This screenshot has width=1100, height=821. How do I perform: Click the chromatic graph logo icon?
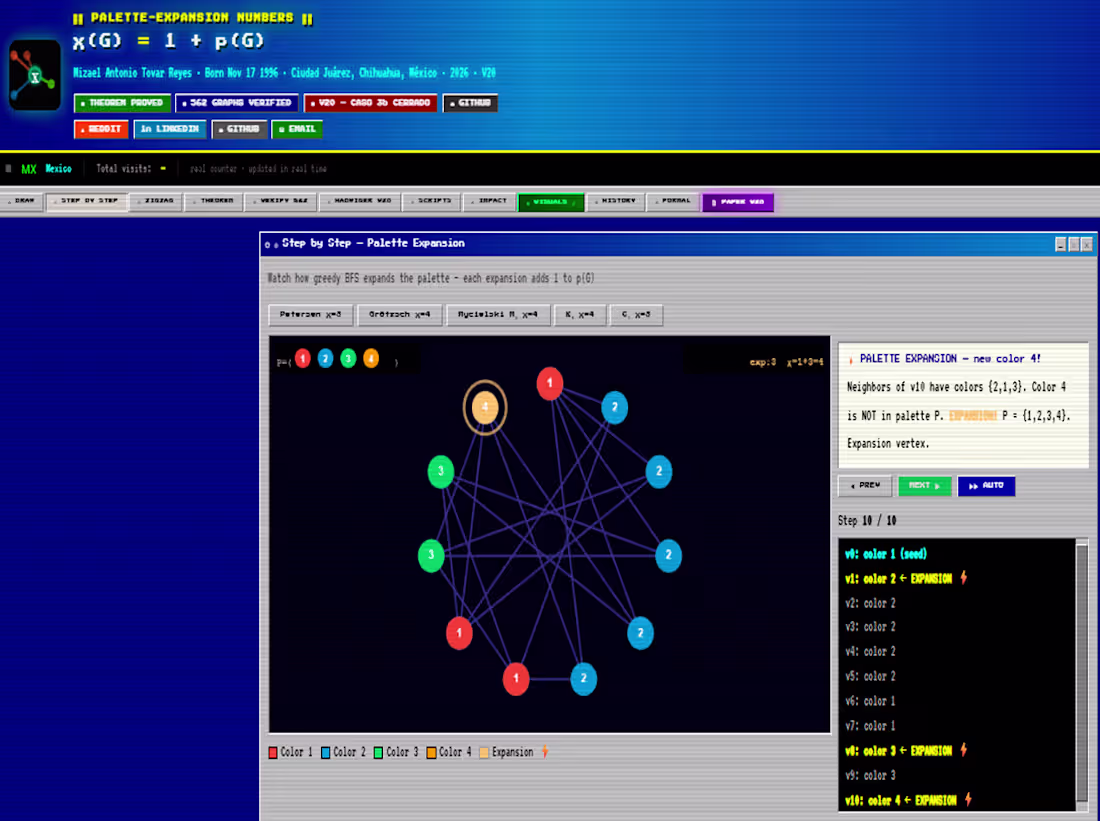(x=34, y=75)
